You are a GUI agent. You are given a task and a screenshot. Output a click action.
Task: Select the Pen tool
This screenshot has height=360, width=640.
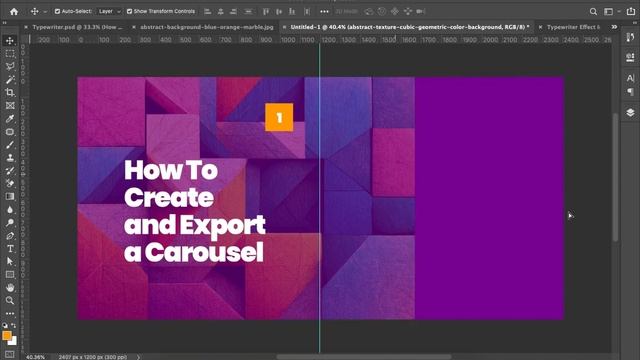pyautogui.click(x=10, y=236)
